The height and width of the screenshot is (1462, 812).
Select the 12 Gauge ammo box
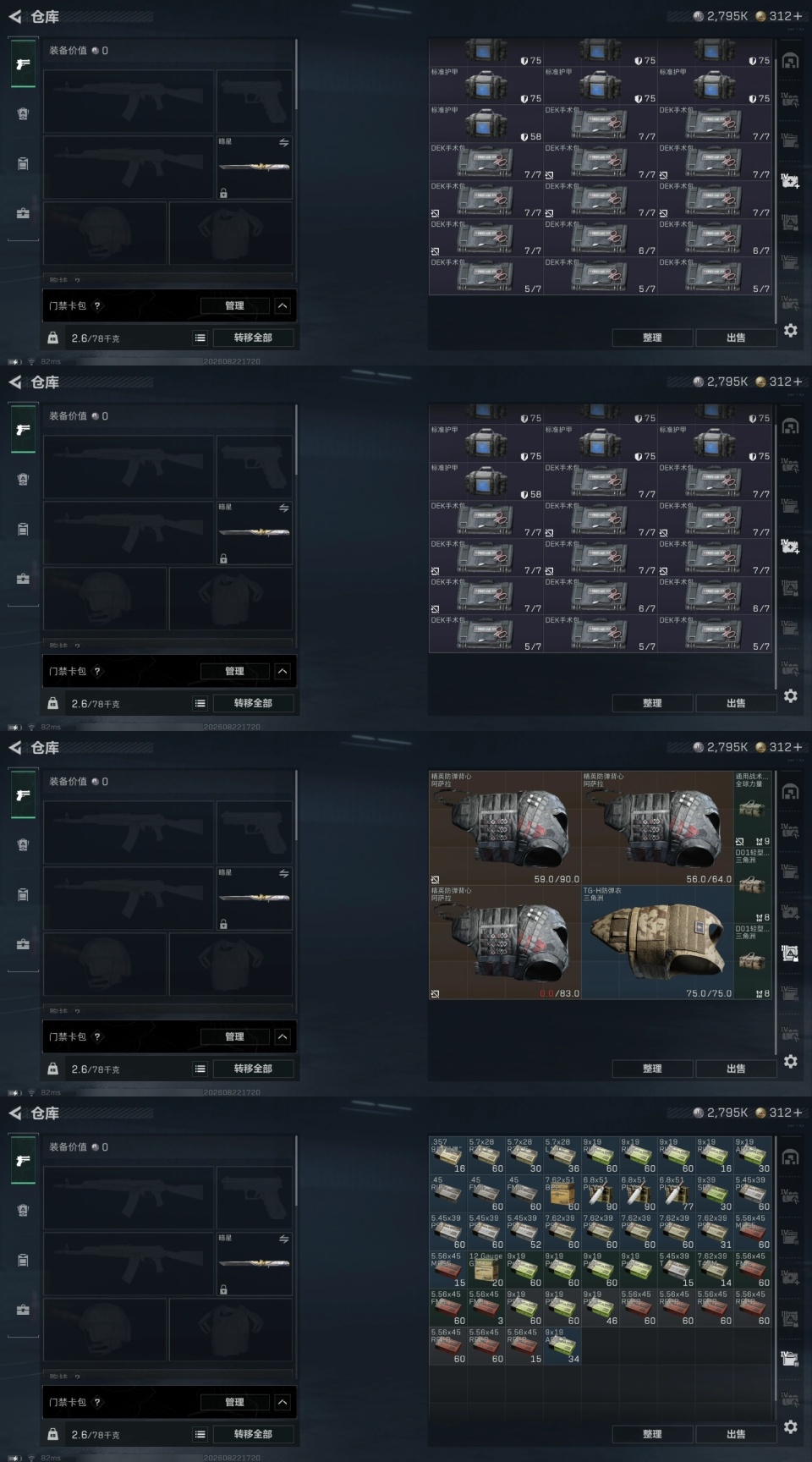coord(486,1269)
